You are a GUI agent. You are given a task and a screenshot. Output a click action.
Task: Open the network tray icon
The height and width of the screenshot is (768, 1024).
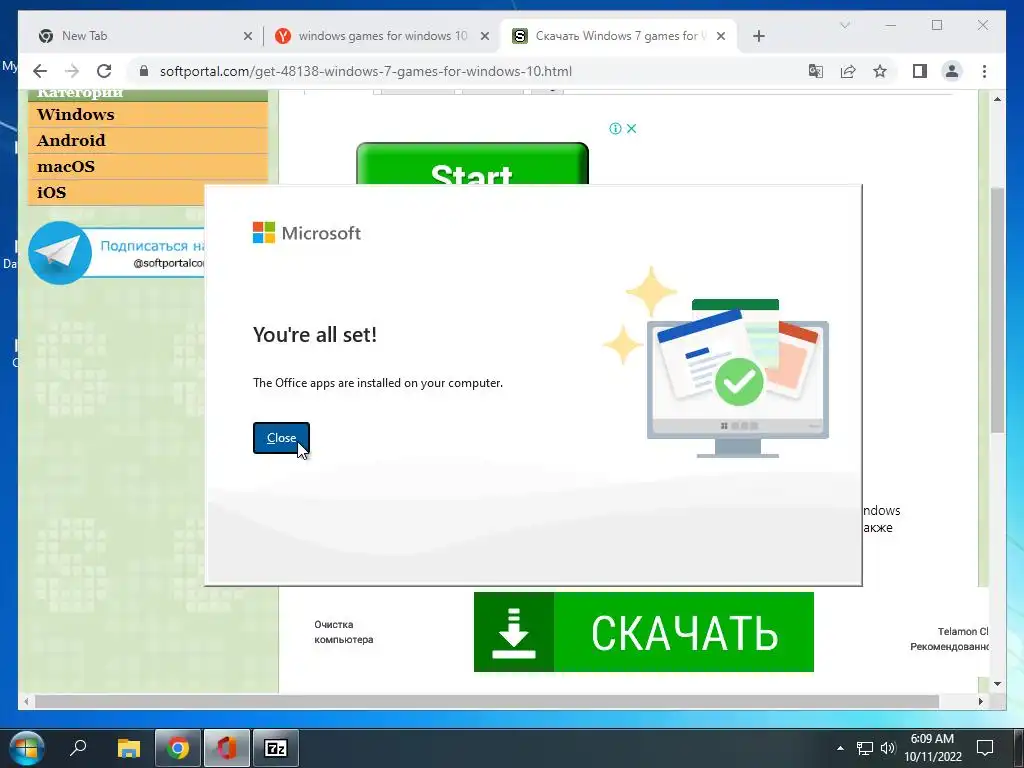(x=865, y=748)
